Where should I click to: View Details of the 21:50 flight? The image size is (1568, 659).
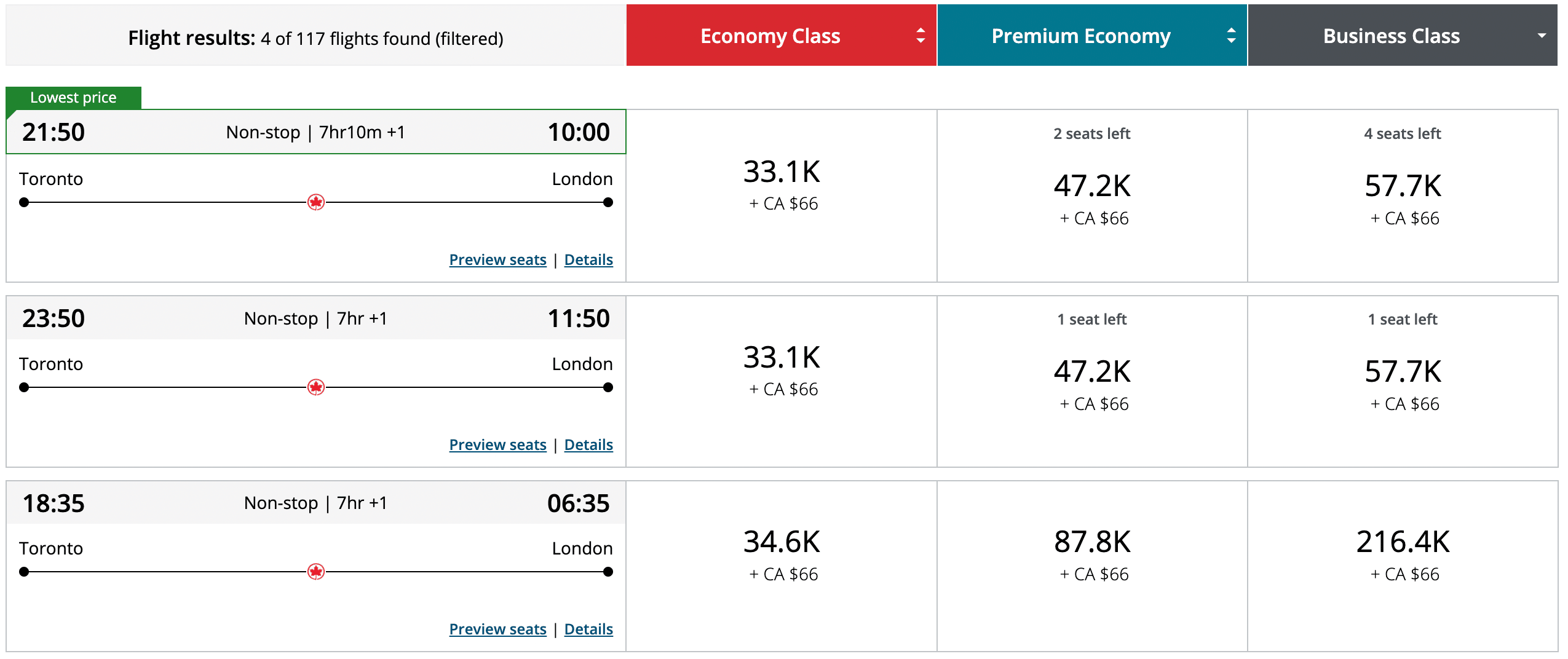click(588, 259)
